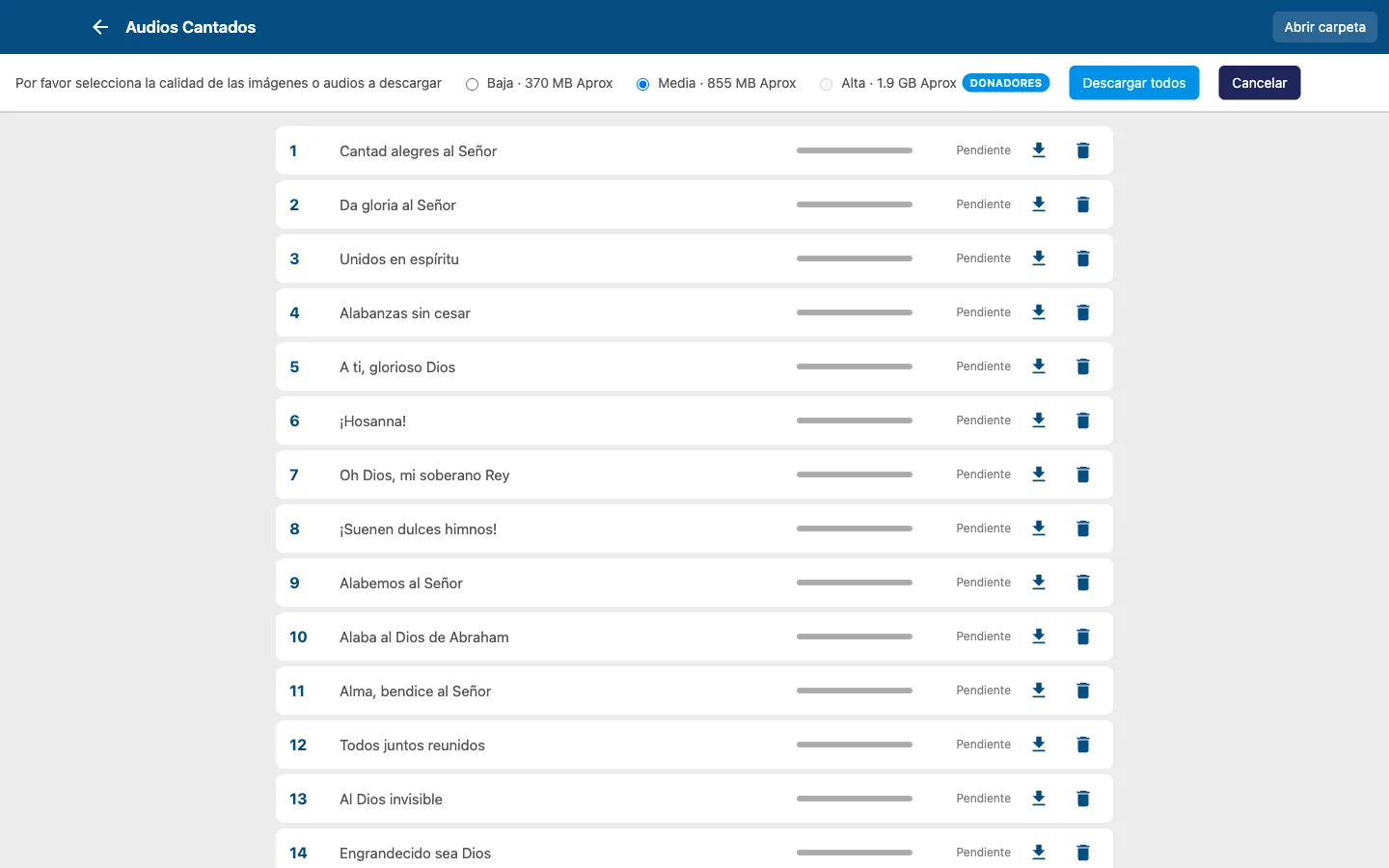
Task: Delete 'Alabemos al Señor' audio
Action: [x=1083, y=583]
